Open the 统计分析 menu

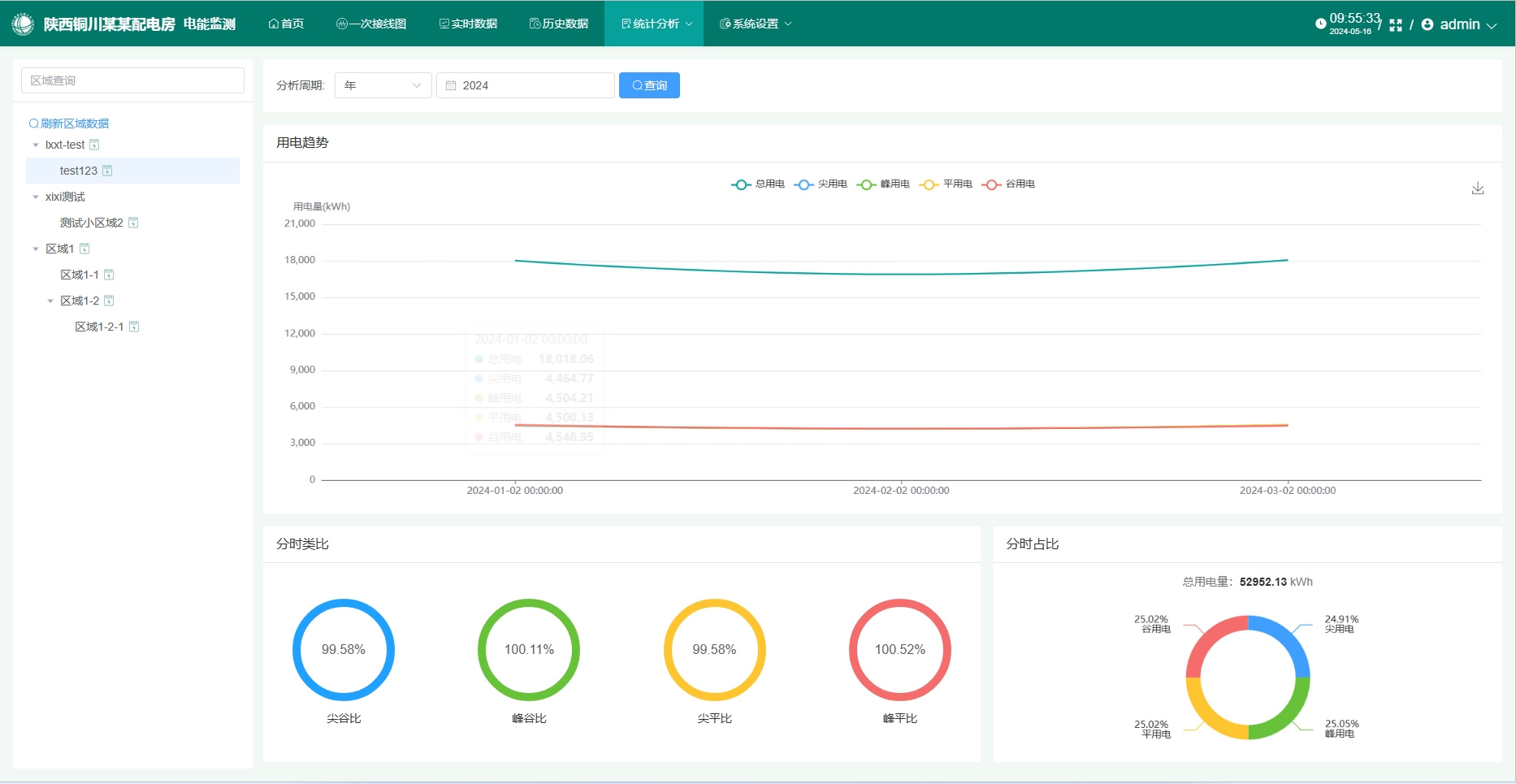click(x=655, y=24)
